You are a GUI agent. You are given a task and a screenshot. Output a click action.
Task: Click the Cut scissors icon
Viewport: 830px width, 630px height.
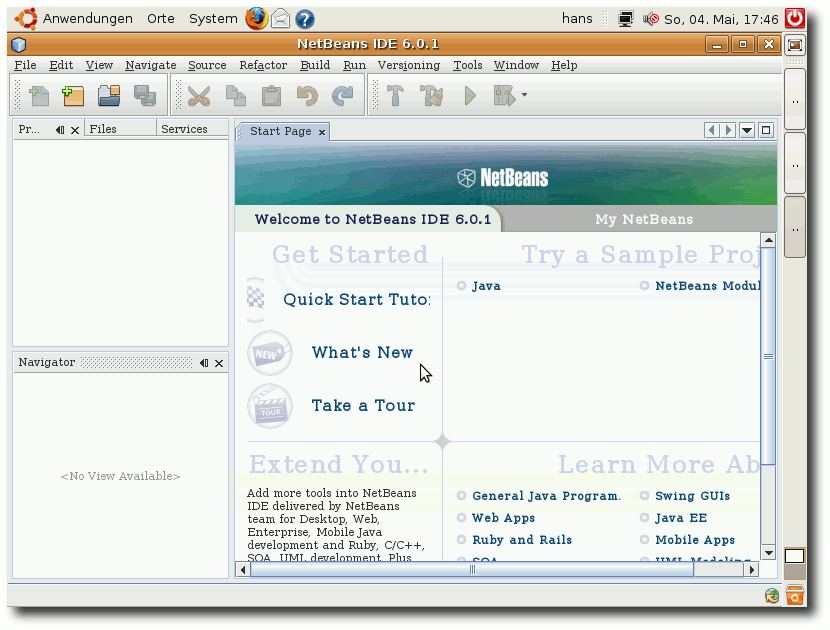[x=199, y=96]
